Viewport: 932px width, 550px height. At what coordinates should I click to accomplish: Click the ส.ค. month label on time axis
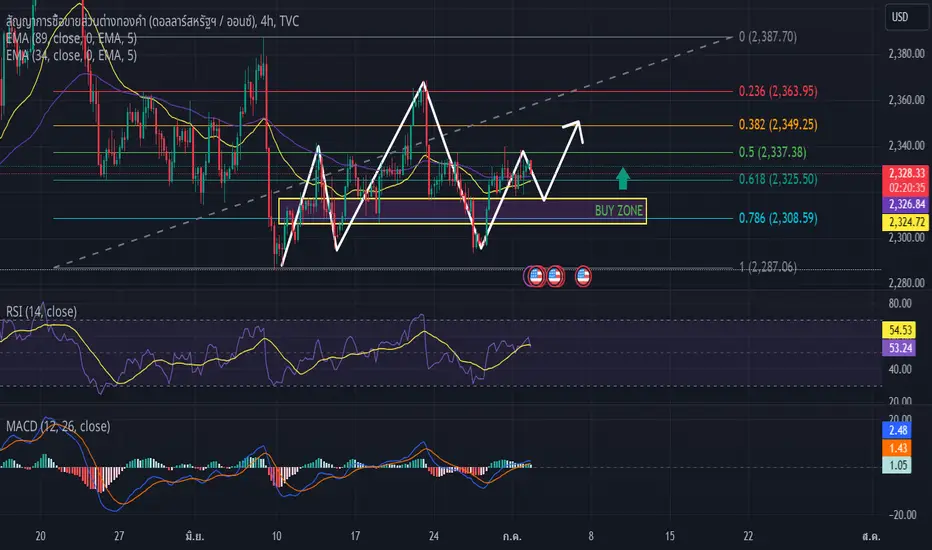click(x=871, y=536)
